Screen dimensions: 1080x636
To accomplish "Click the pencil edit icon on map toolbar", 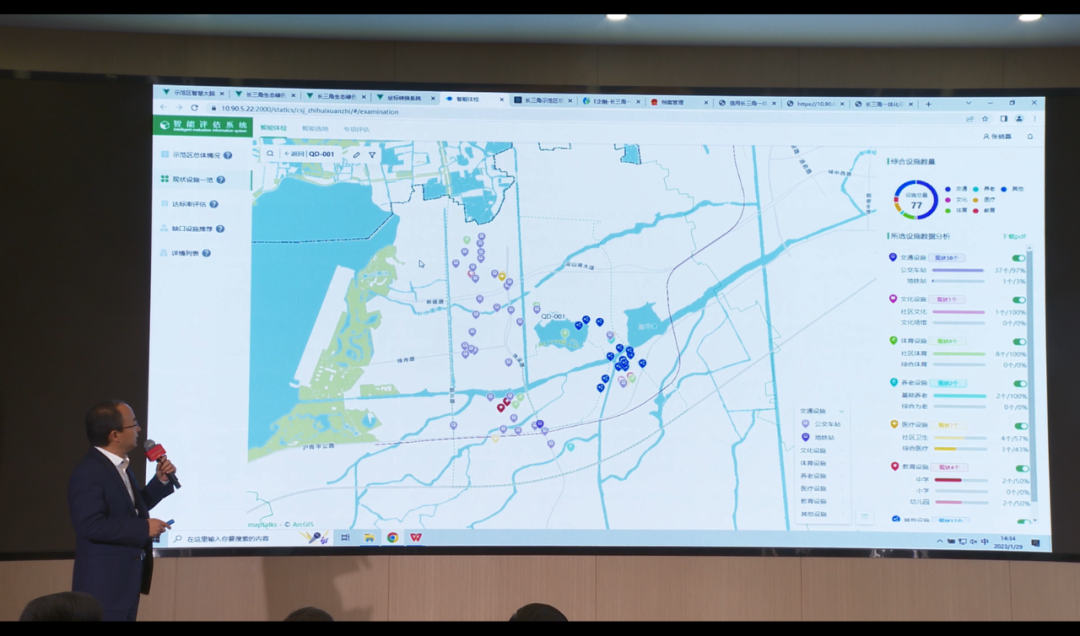I will click(356, 154).
